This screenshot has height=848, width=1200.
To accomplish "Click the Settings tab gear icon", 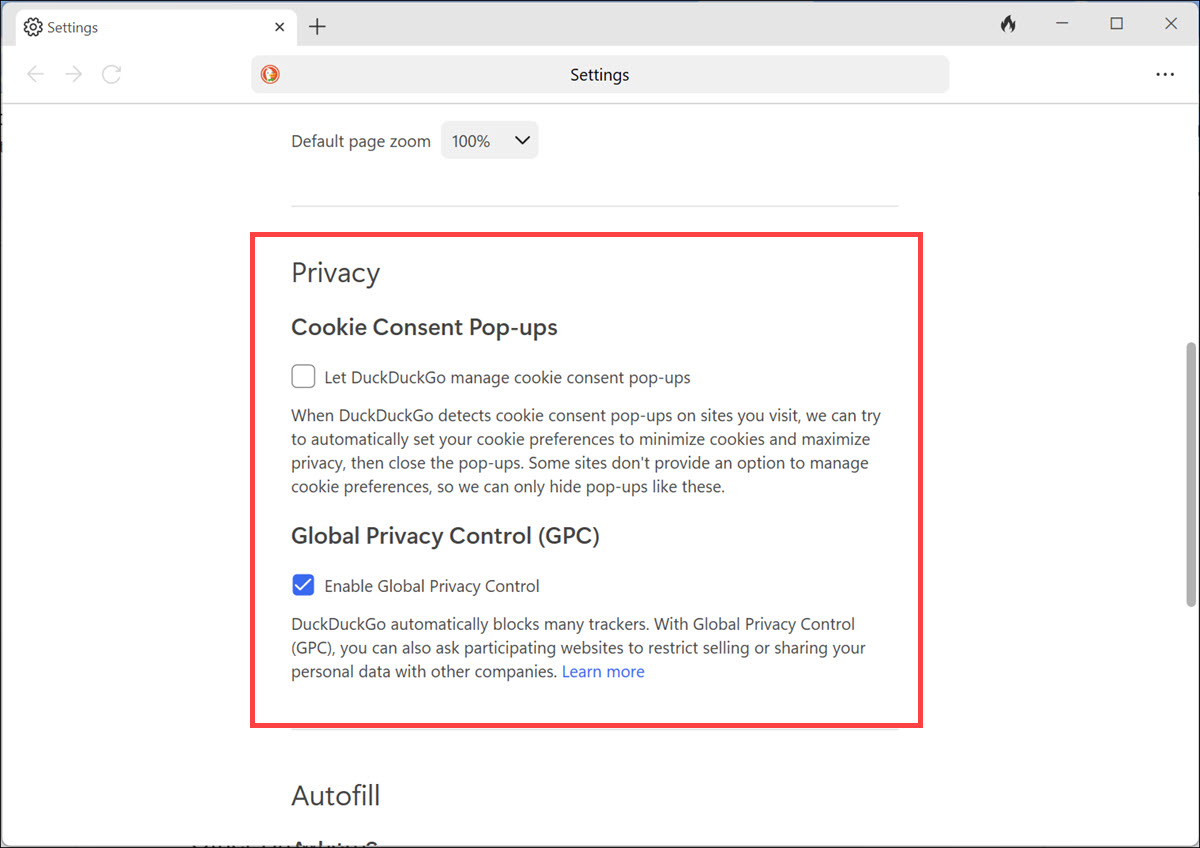I will click(x=33, y=27).
